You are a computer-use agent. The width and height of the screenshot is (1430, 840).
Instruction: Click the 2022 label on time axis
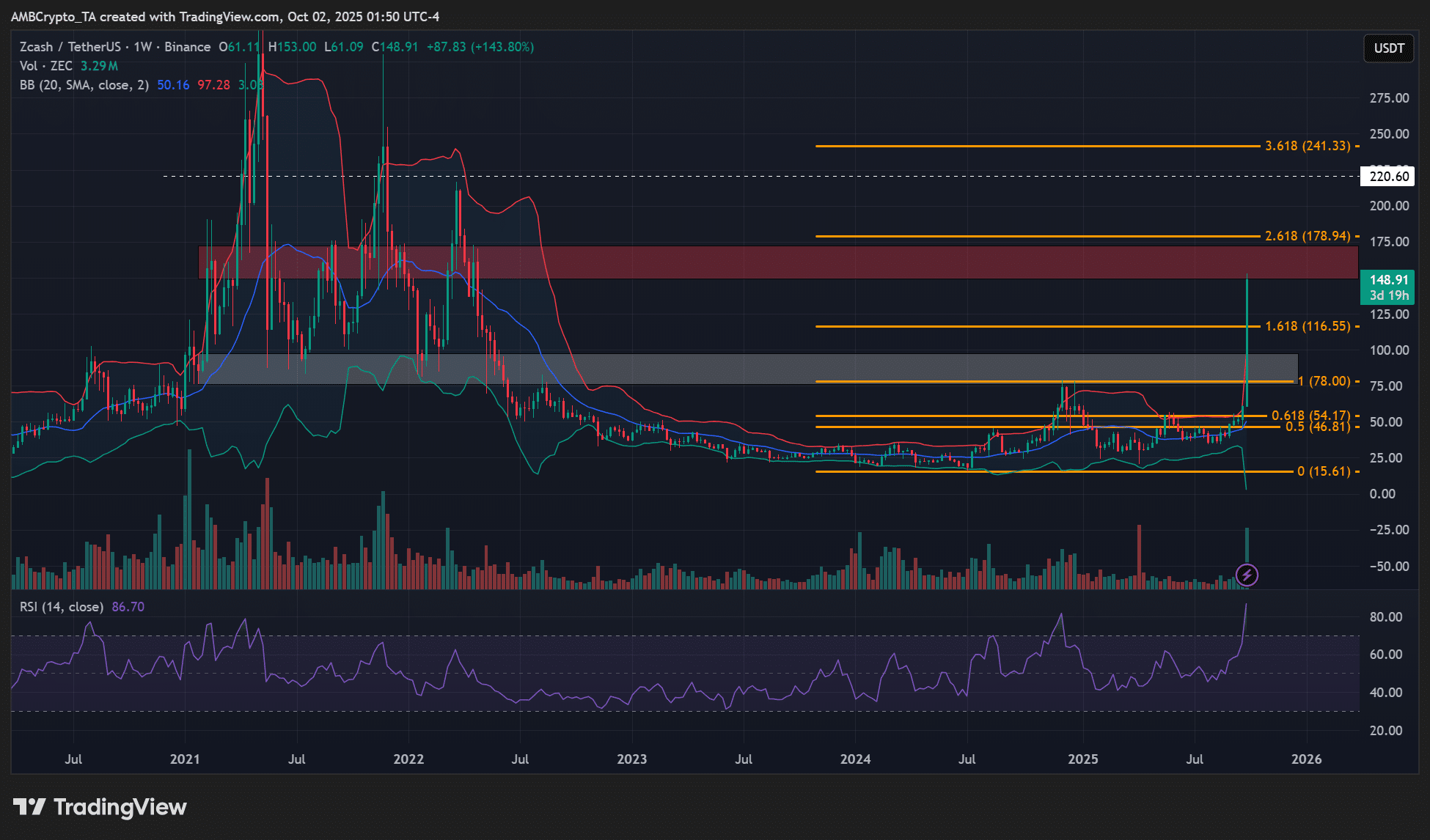pyautogui.click(x=408, y=759)
